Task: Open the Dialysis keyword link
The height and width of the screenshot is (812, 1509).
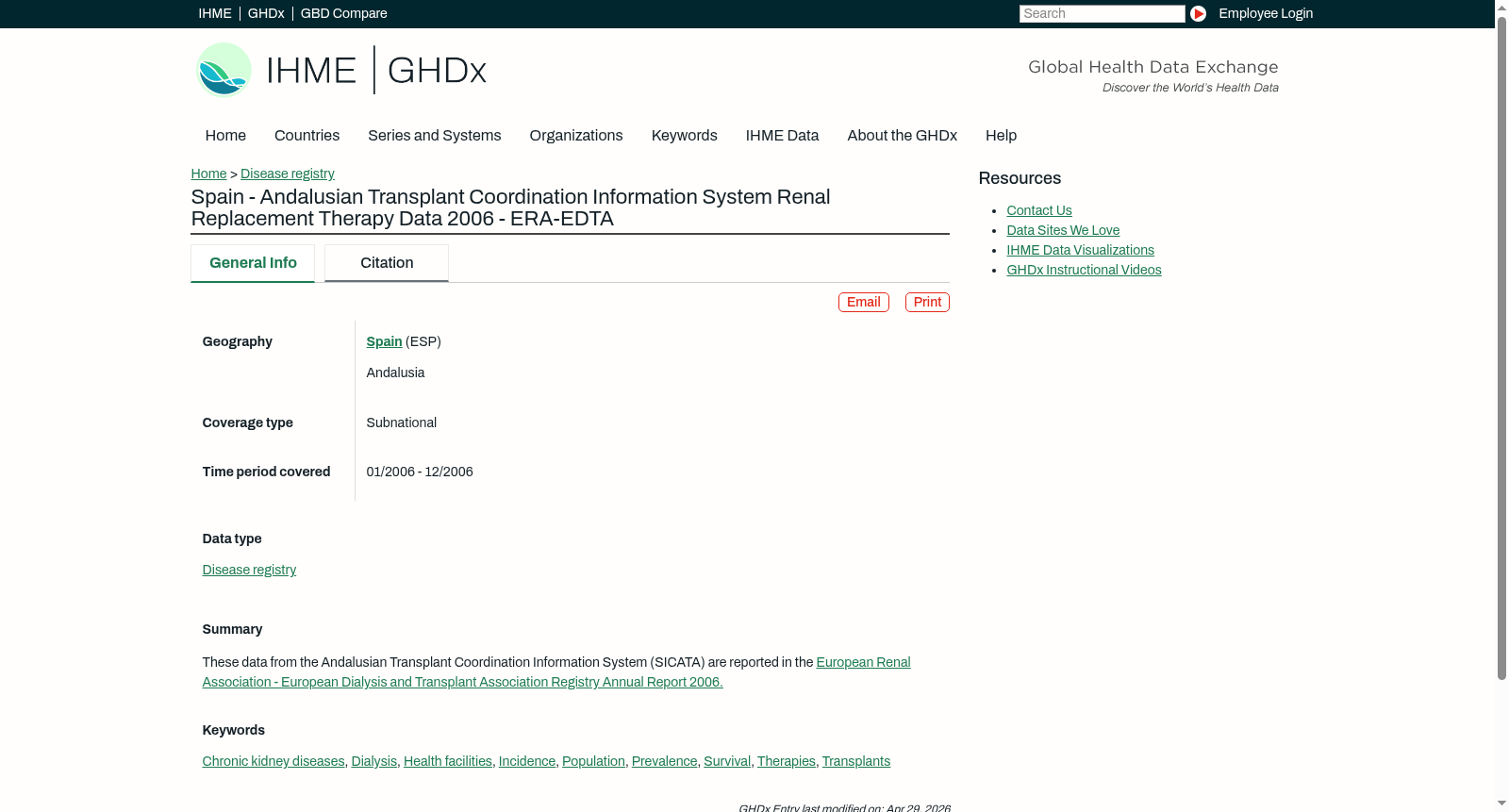Action: pyautogui.click(x=373, y=761)
